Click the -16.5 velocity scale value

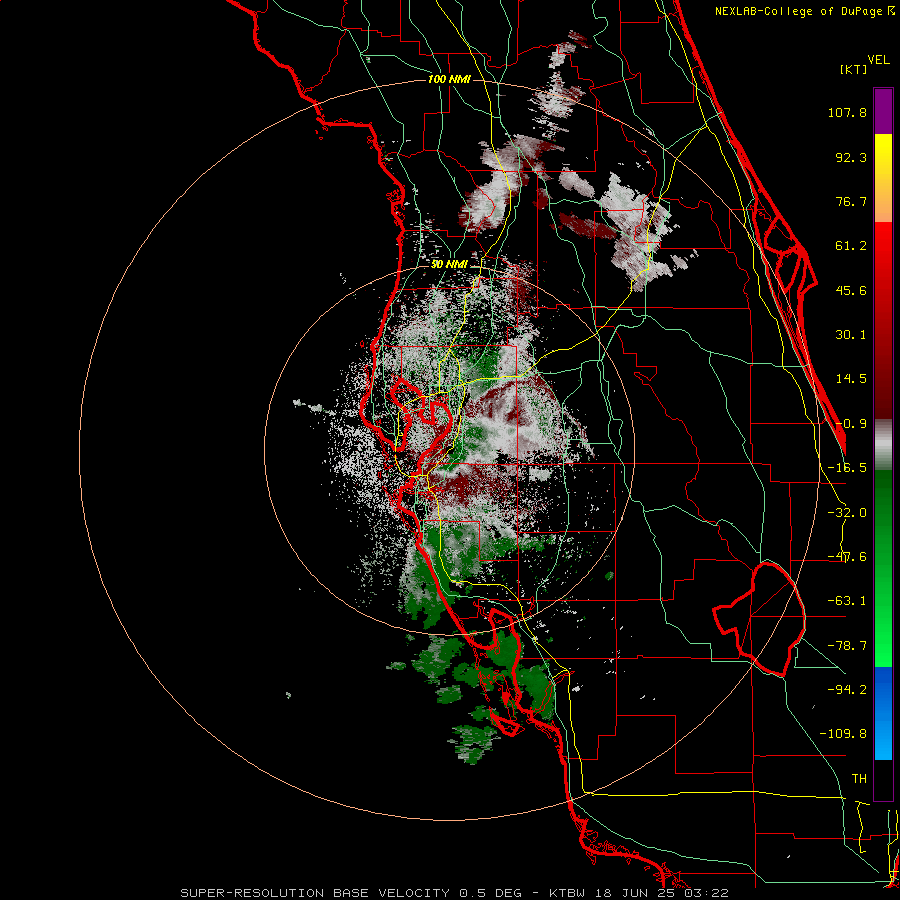coord(847,468)
